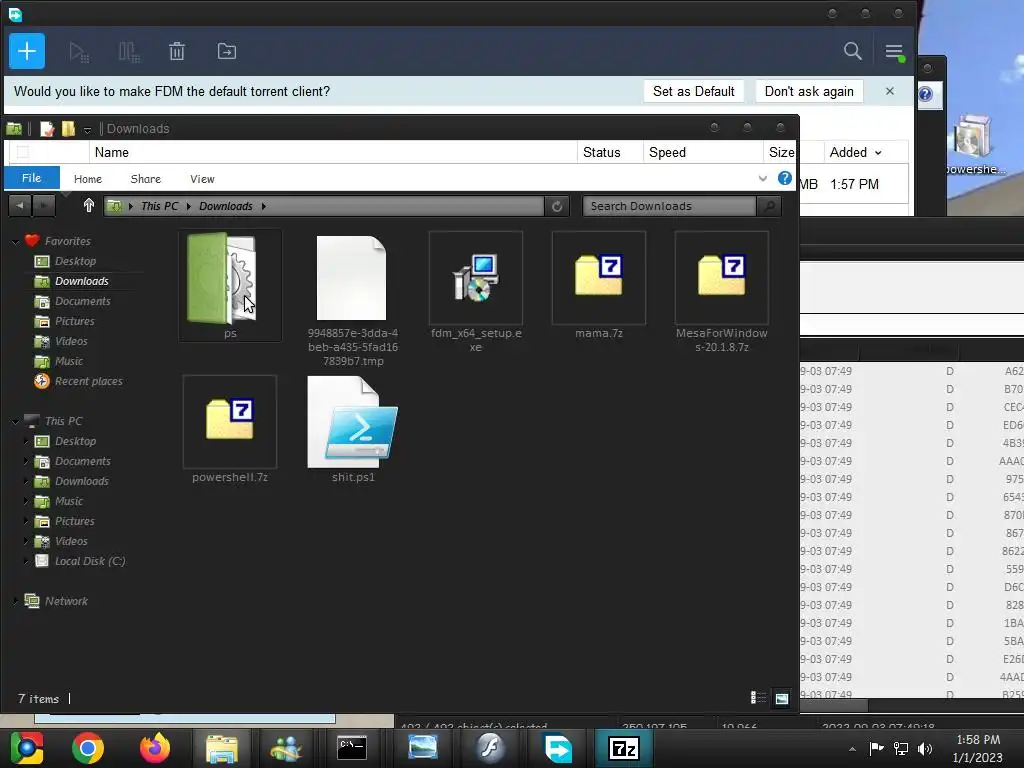Expand Music node under This PC
Viewport: 1024px width, 768px height.
click(27, 502)
